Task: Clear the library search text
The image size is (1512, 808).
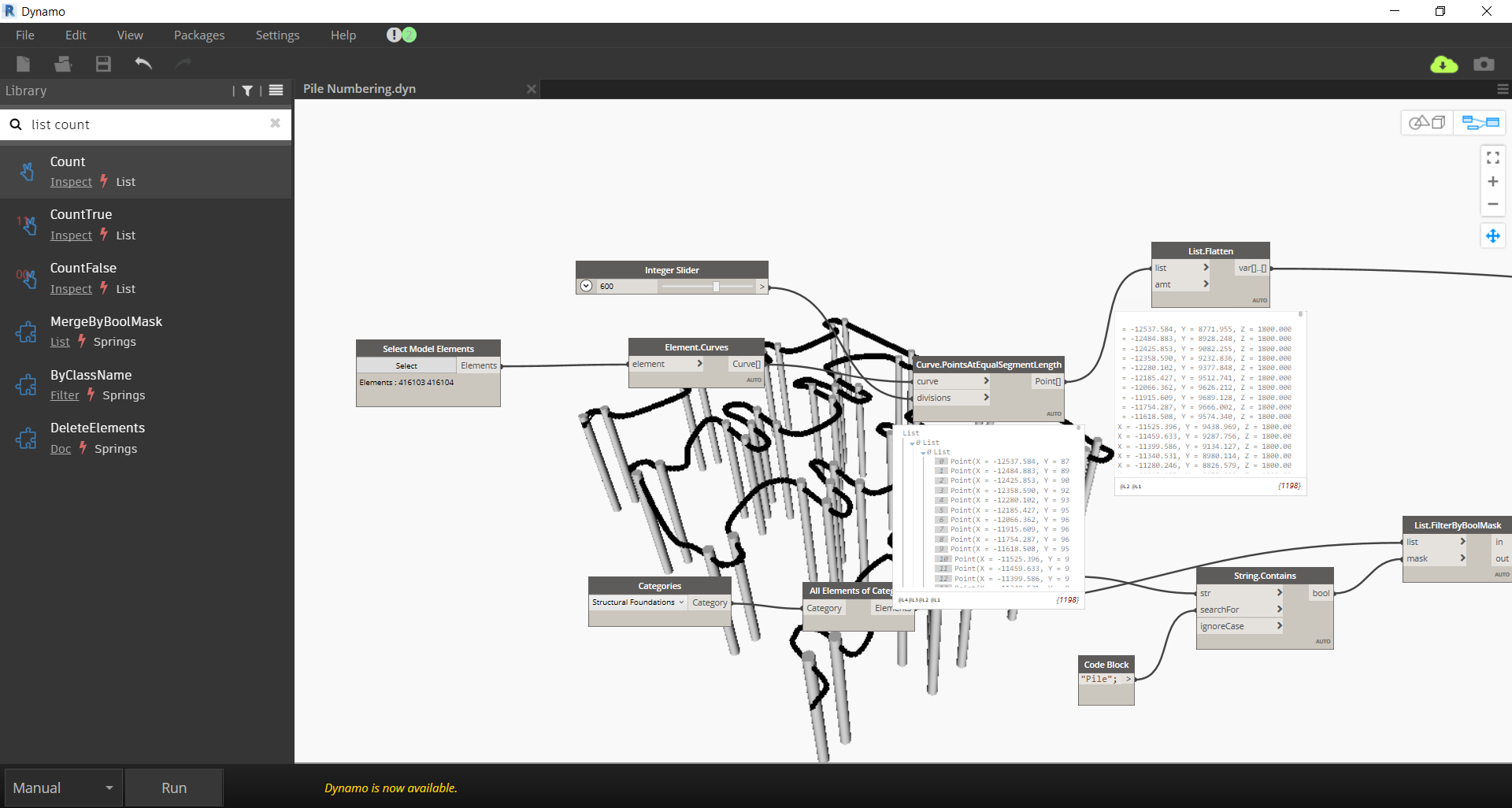Action: [275, 123]
